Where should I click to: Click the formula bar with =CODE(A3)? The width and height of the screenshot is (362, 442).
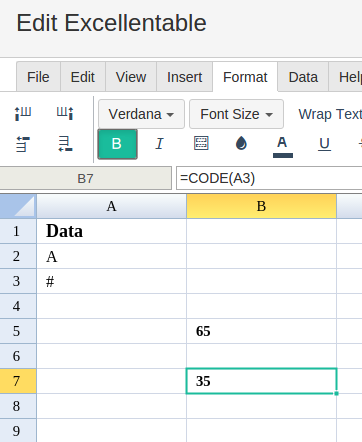[269, 178]
